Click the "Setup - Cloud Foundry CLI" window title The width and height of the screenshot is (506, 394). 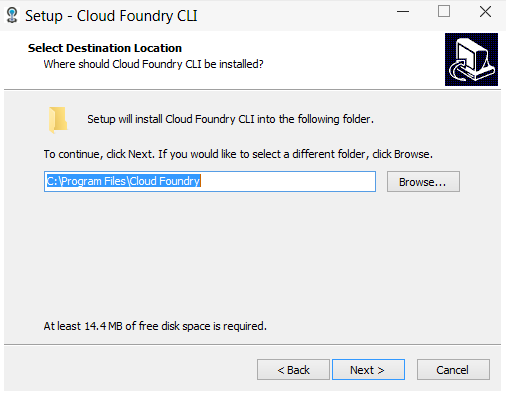tap(111, 16)
